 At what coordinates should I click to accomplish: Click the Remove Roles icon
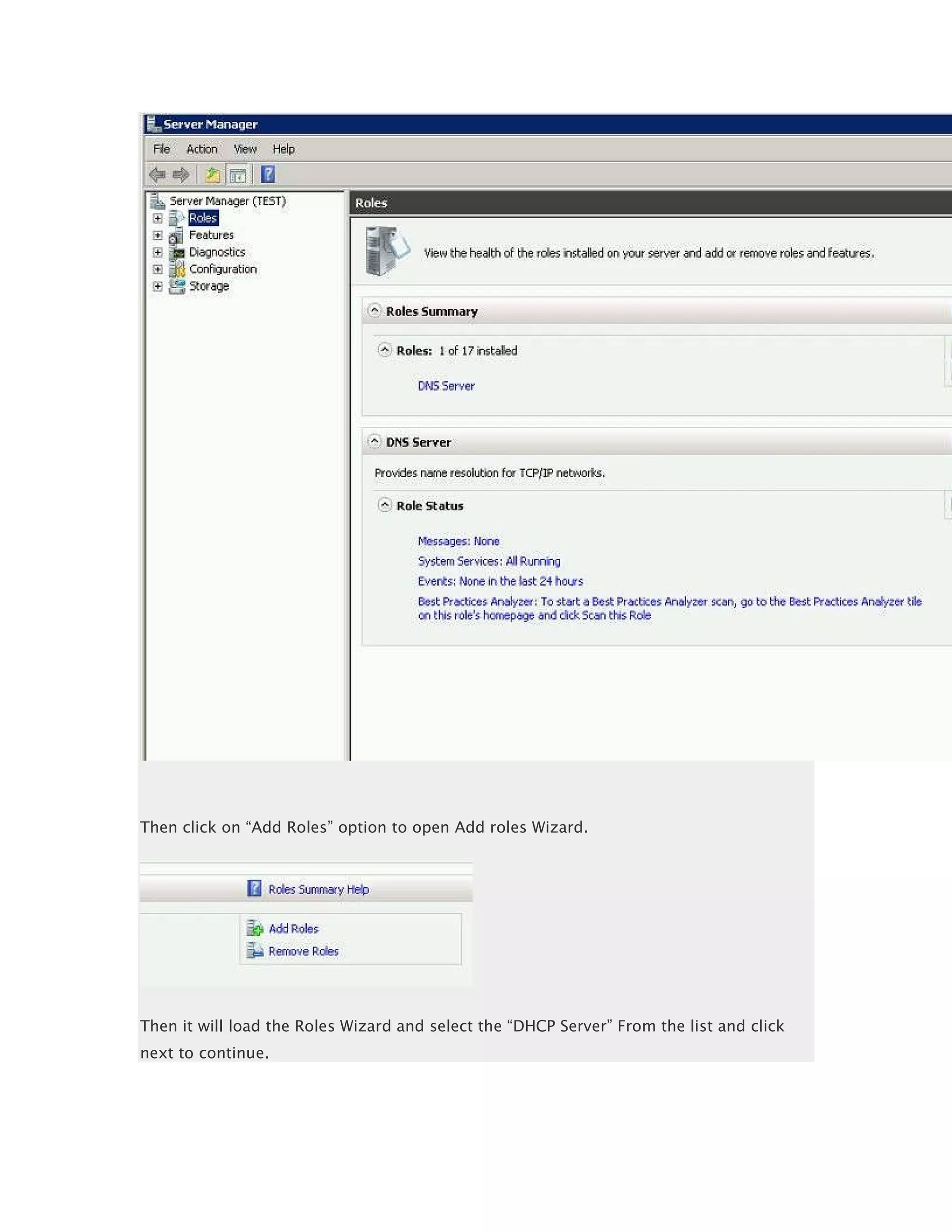pyautogui.click(x=255, y=951)
